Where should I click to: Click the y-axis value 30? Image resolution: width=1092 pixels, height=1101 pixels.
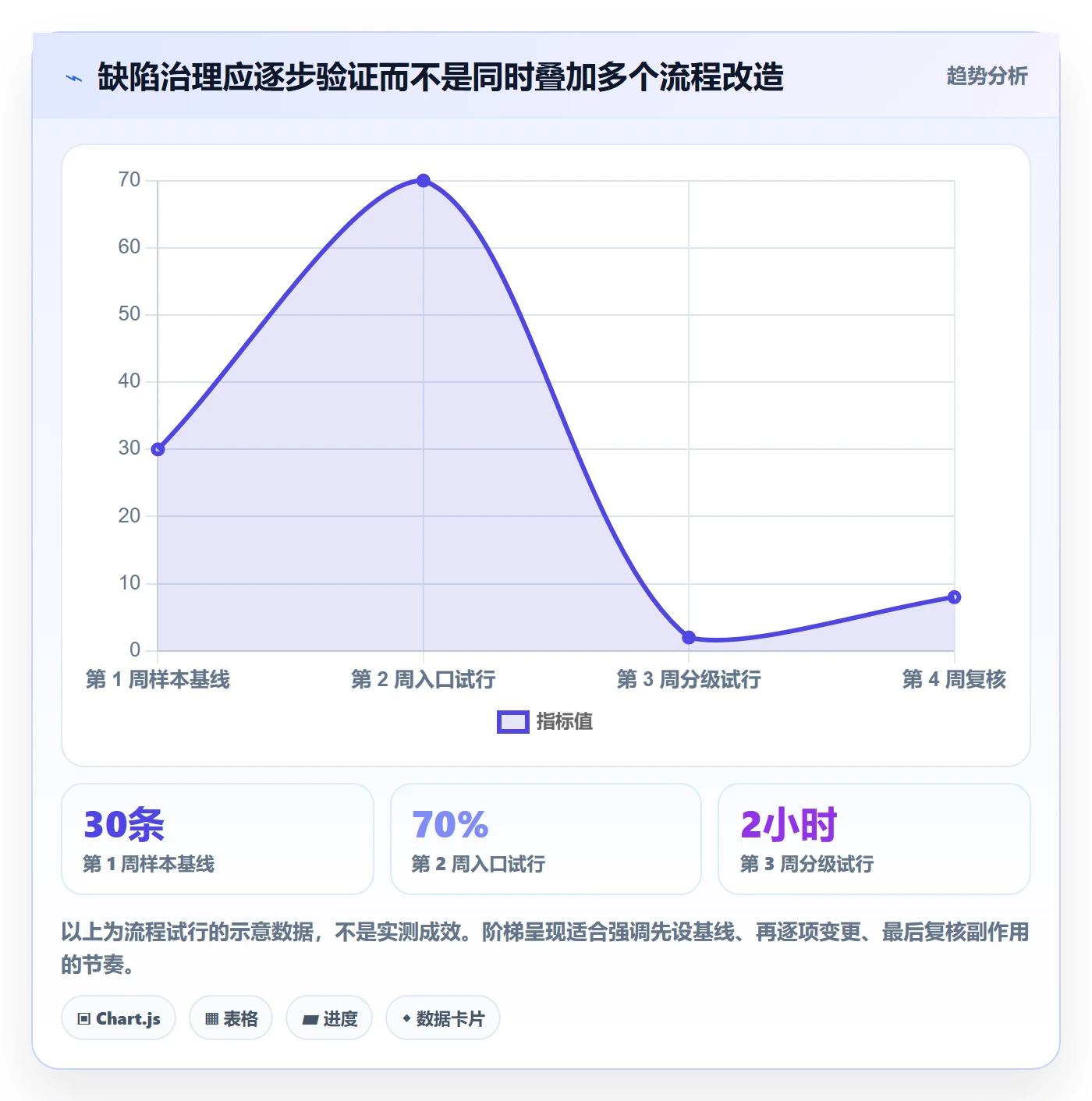pos(129,448)
